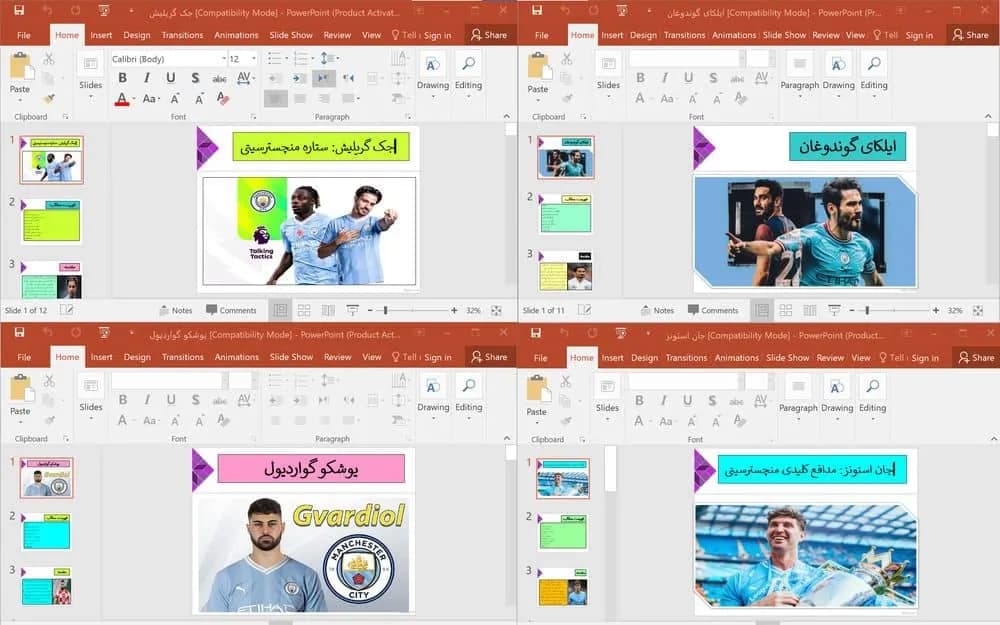Open Editing group in the Grealish window
The height and width of the screenshot is (625, 1000).
pos(468,75)
